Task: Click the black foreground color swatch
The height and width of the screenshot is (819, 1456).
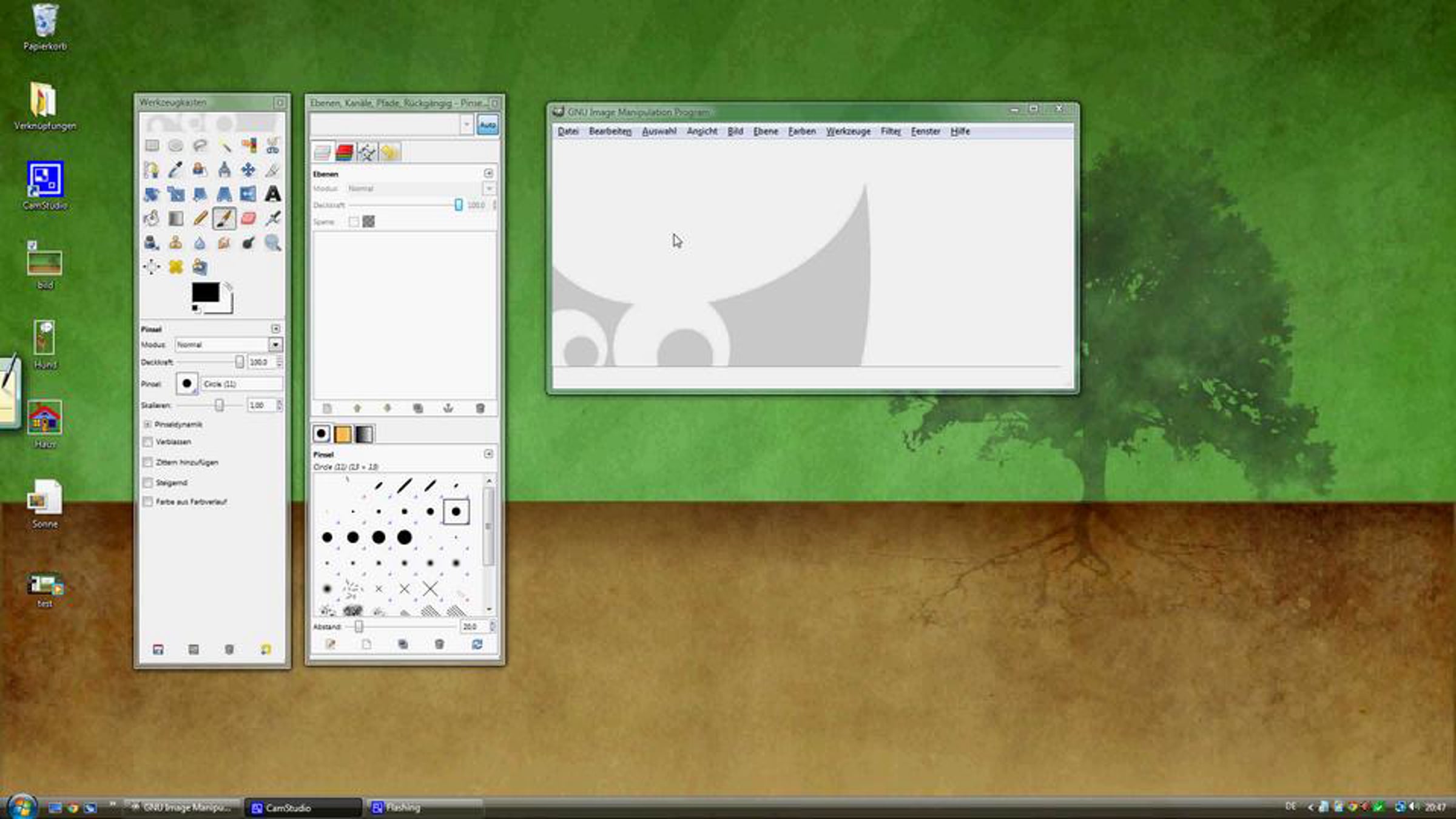Action: tap(205, 292)
